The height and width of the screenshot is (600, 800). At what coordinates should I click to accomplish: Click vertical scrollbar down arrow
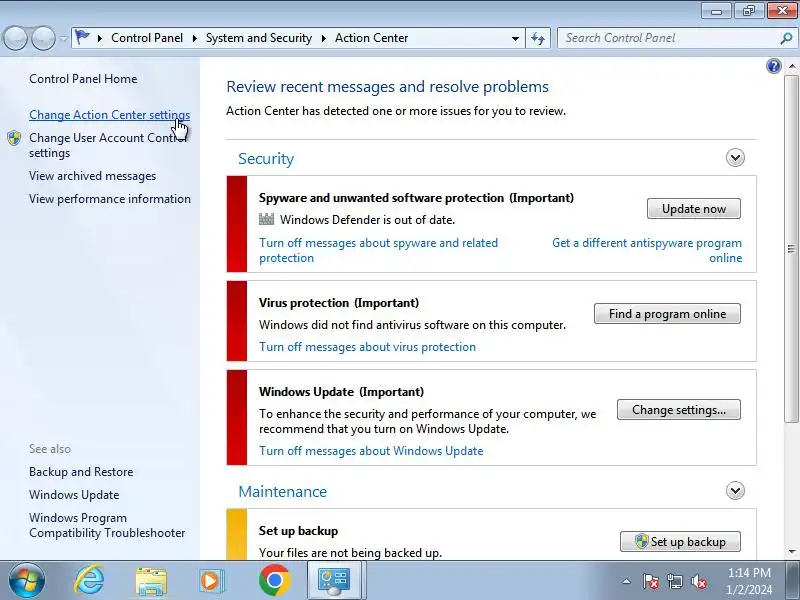792,552
